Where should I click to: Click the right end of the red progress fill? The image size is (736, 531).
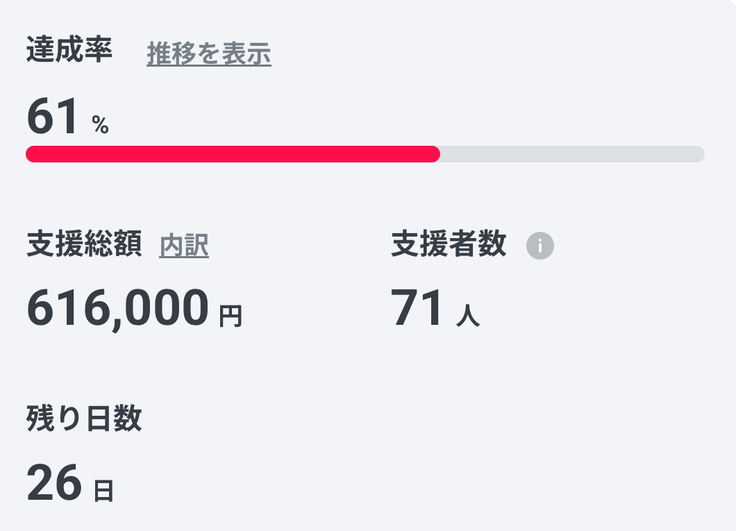[x=435, y=154]
